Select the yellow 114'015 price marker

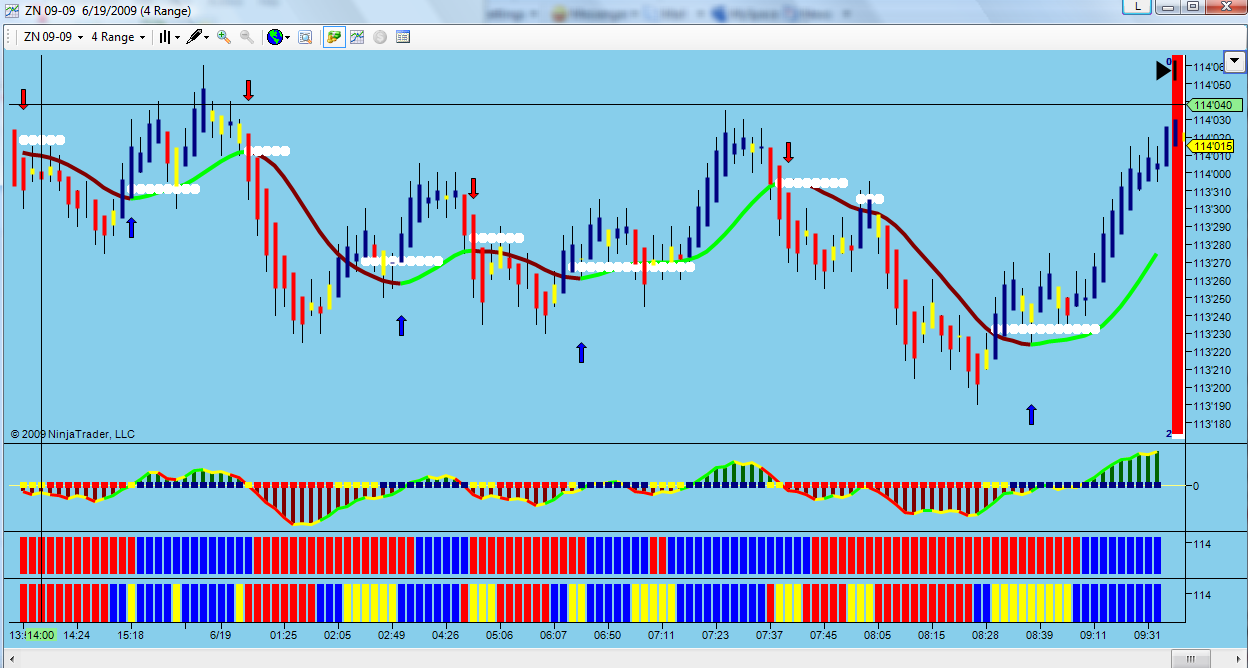(x=1209, y=146)
